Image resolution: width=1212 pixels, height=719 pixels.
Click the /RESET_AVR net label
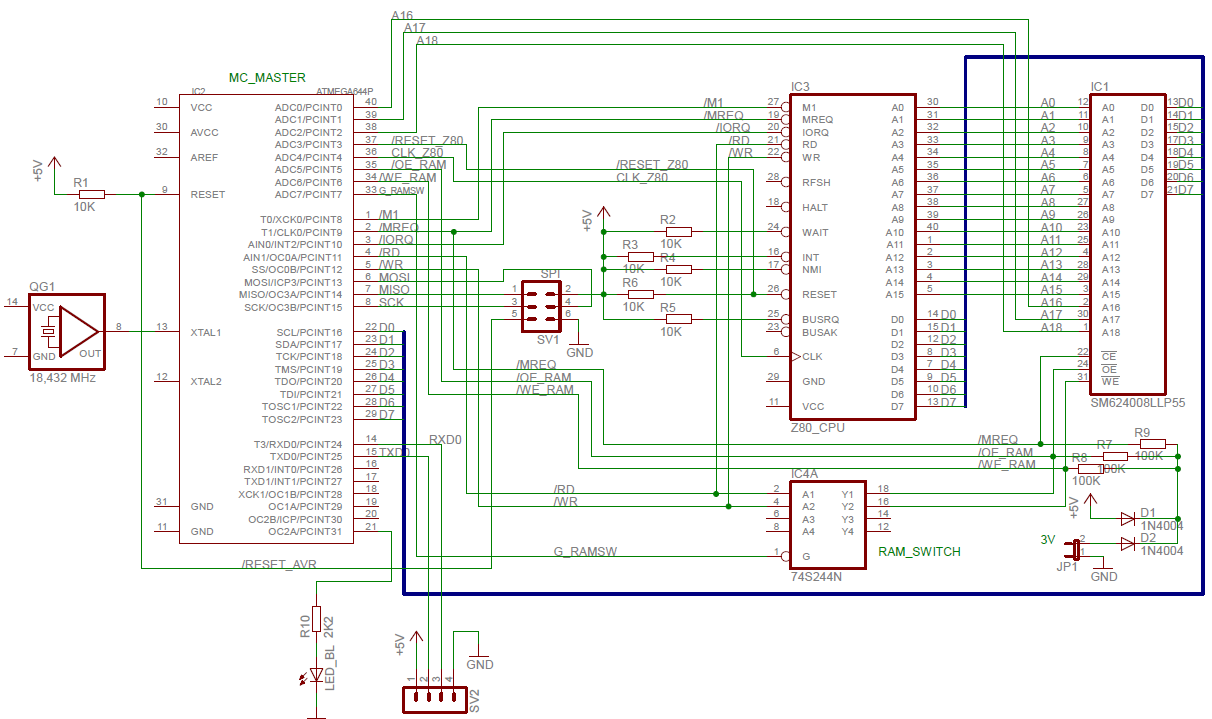[279, 564]
